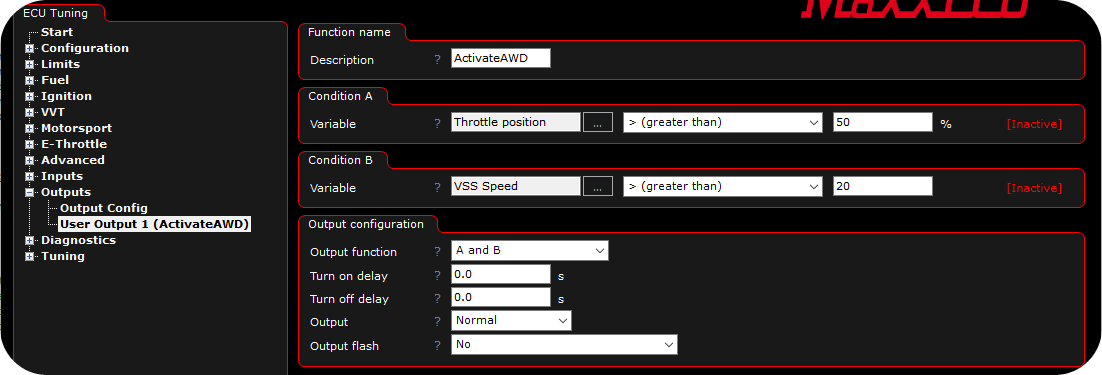1102x375 pixels.
Task: Switch to the ECU Tuning tab
Action: [x=56, y=13]
